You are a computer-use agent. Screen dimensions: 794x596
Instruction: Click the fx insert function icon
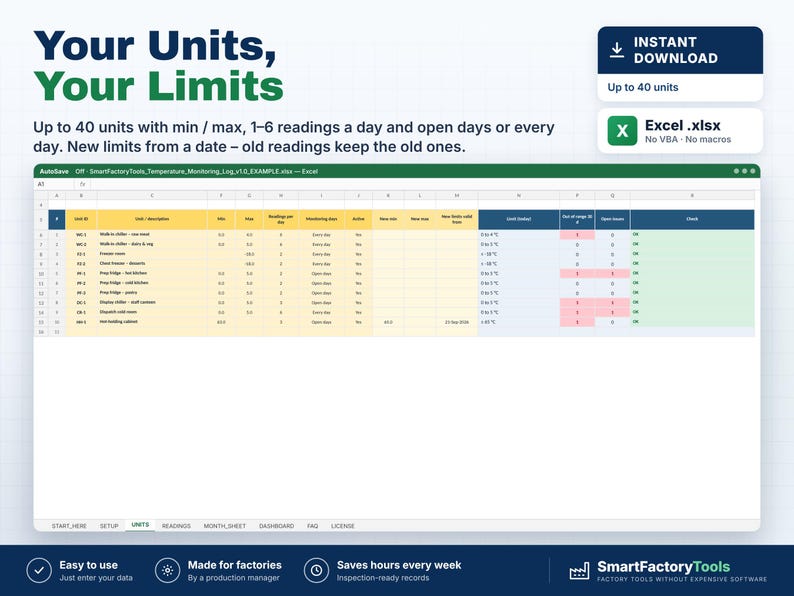(82, 184)
